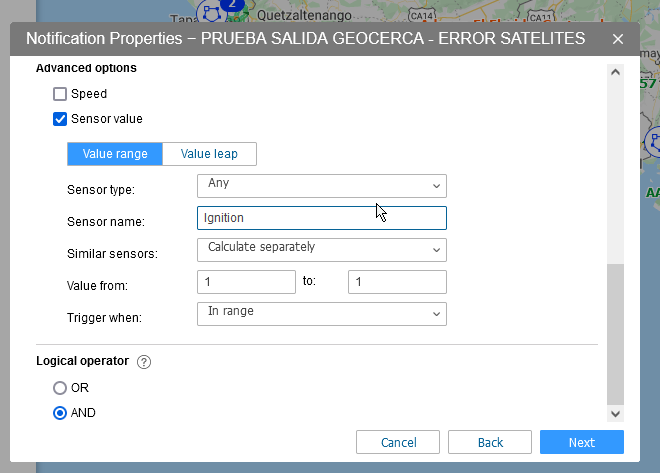
Task: Enable the Speed checkbox
Action: point(60,94)
